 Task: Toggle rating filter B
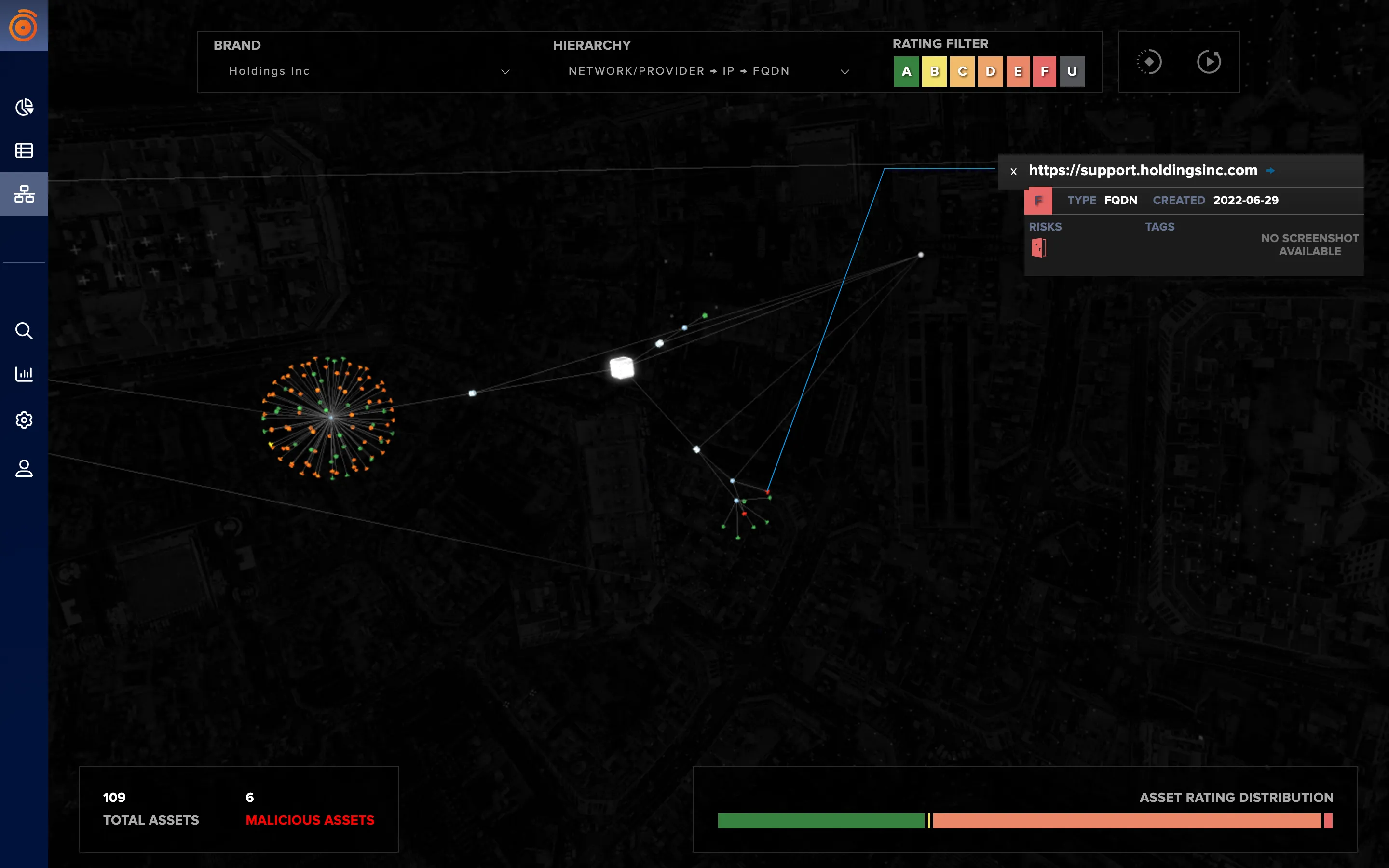(x=934, y=71)
